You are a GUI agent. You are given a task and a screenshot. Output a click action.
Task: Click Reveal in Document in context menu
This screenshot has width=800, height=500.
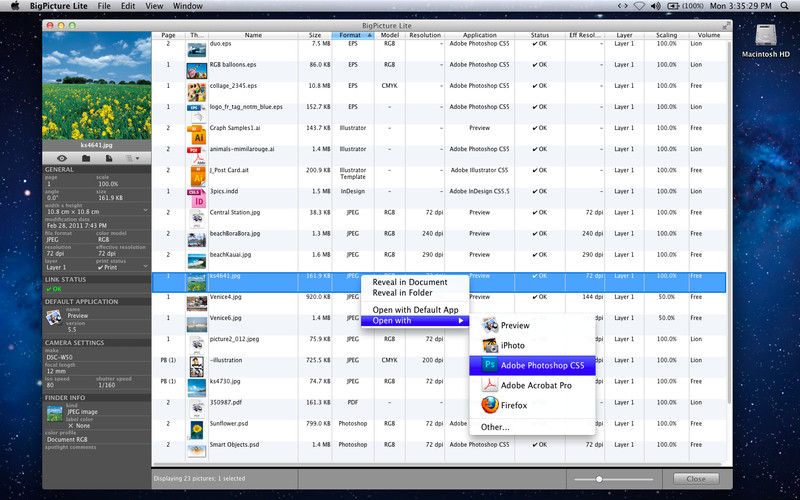pos(415,282)
